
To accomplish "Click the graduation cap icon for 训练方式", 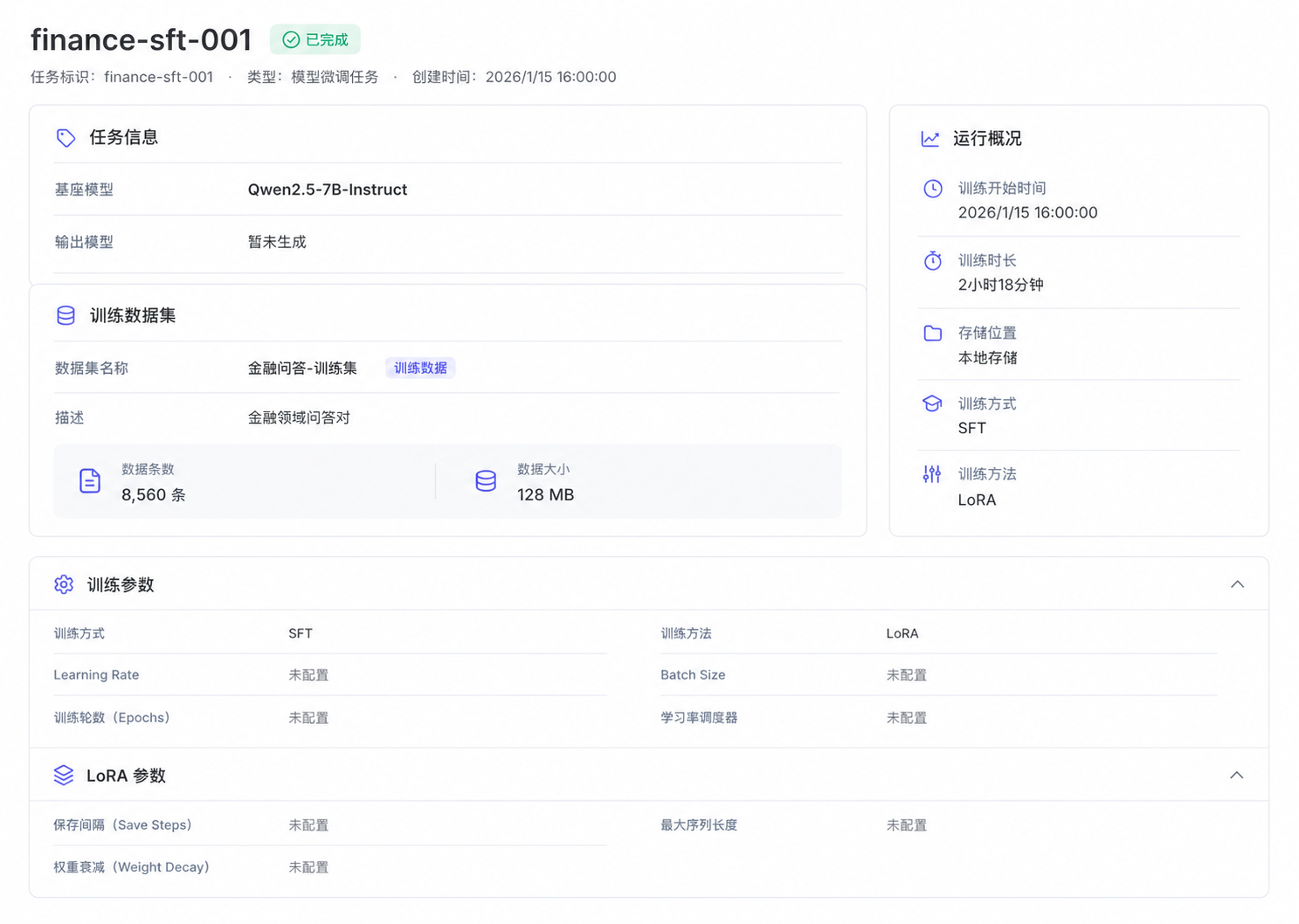I will point(933,403).
